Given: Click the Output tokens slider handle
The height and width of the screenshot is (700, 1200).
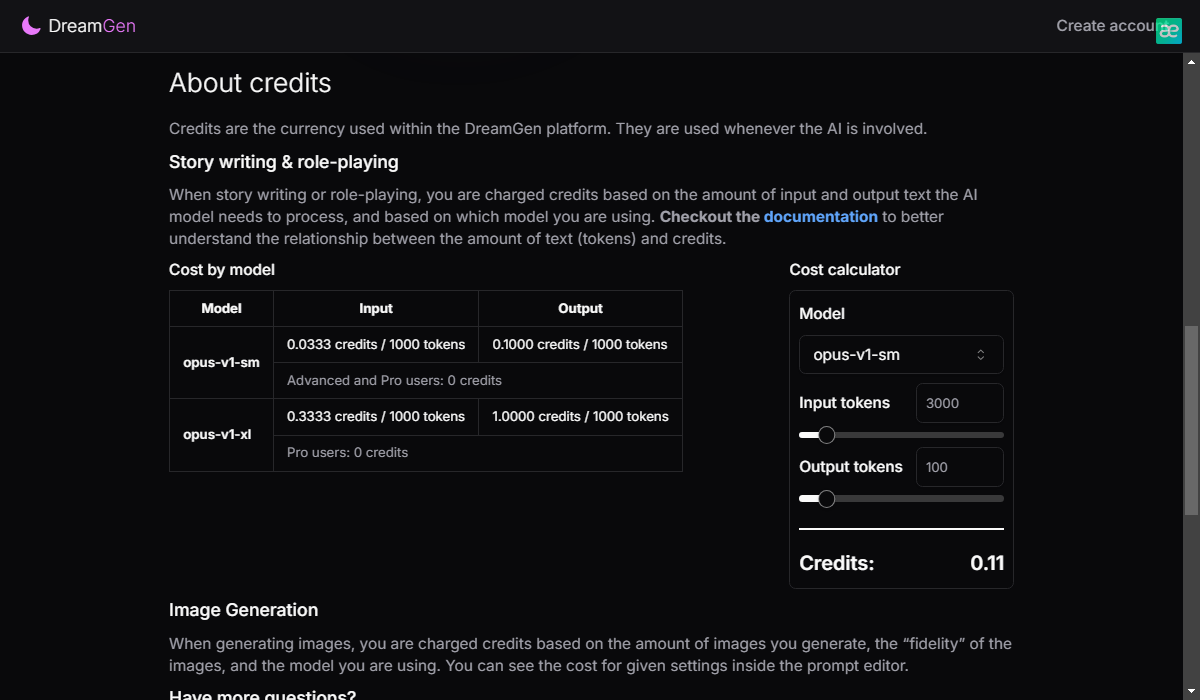Looking at the screenshot, I should click(826, 499).
